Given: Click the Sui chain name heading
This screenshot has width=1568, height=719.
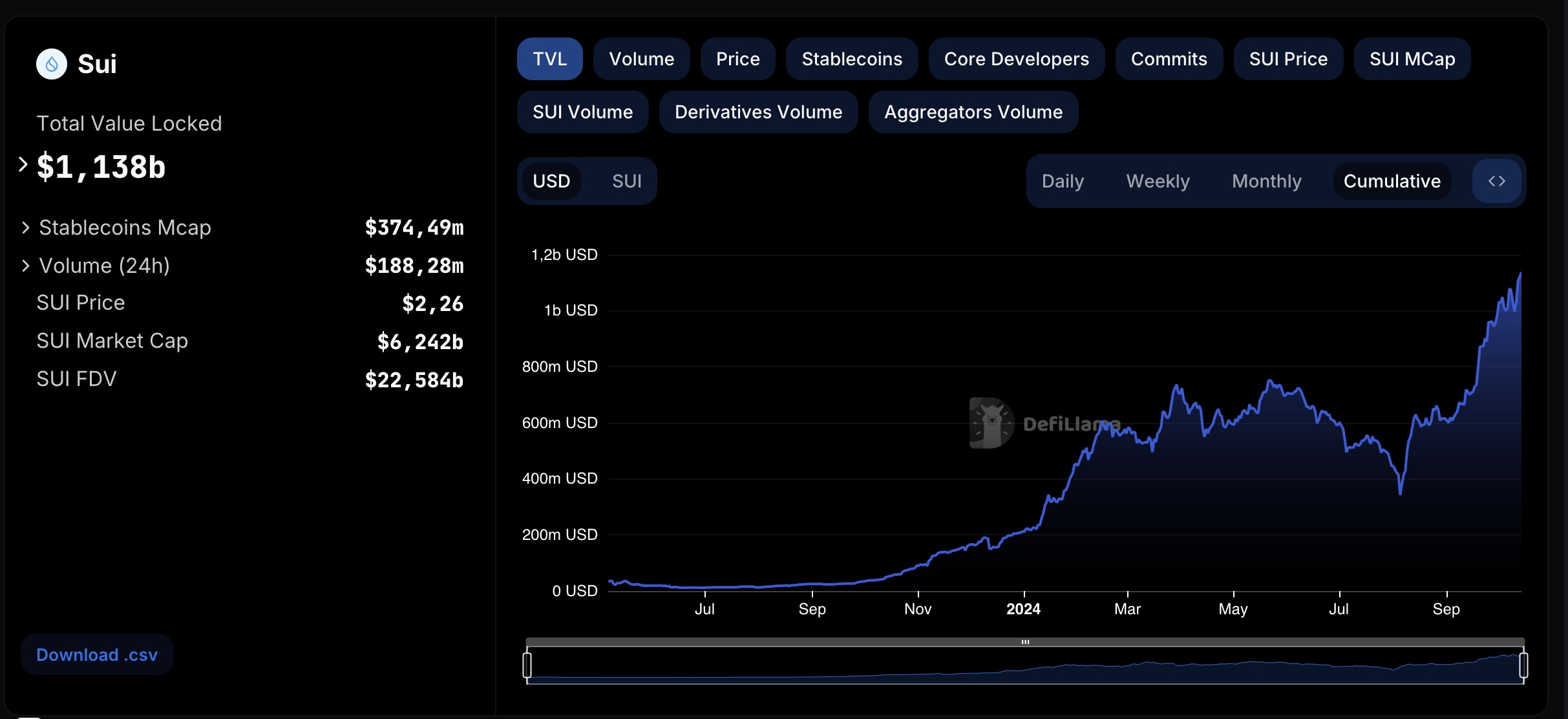Looking at the screenshot, I should tap(97, 64).
